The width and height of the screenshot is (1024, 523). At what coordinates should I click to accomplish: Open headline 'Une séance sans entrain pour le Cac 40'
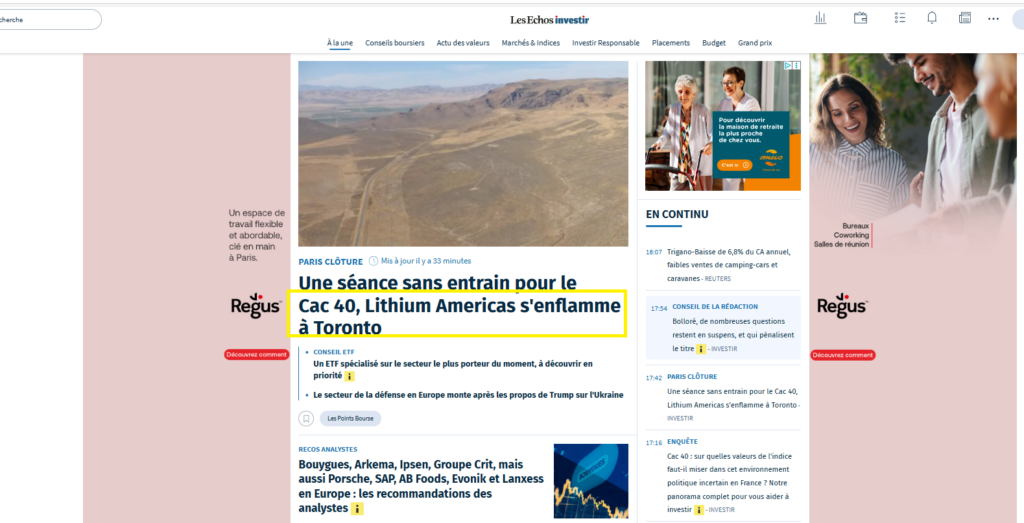[x=460, y=305]
